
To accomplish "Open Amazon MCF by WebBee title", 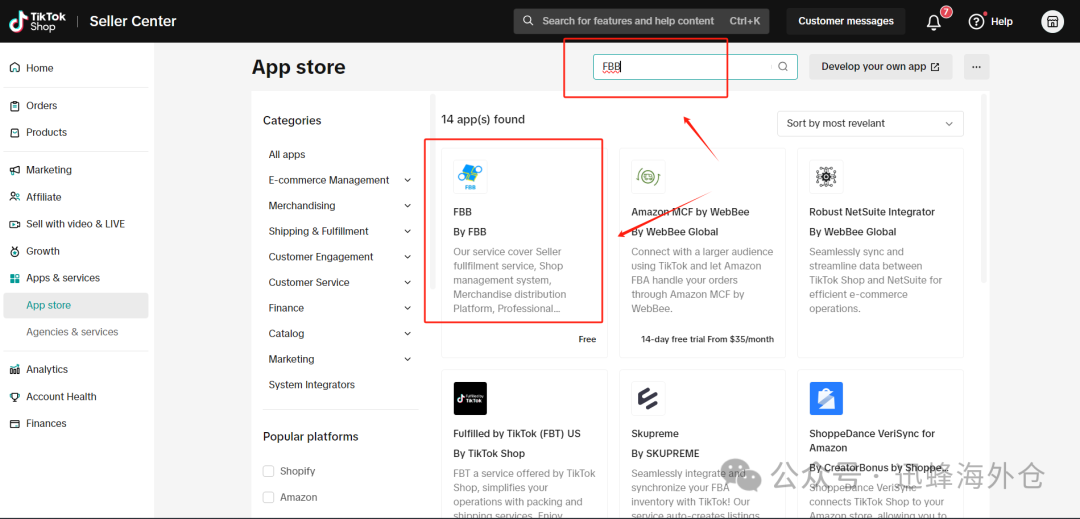I will pyautogui.click(x=690, y=212).
